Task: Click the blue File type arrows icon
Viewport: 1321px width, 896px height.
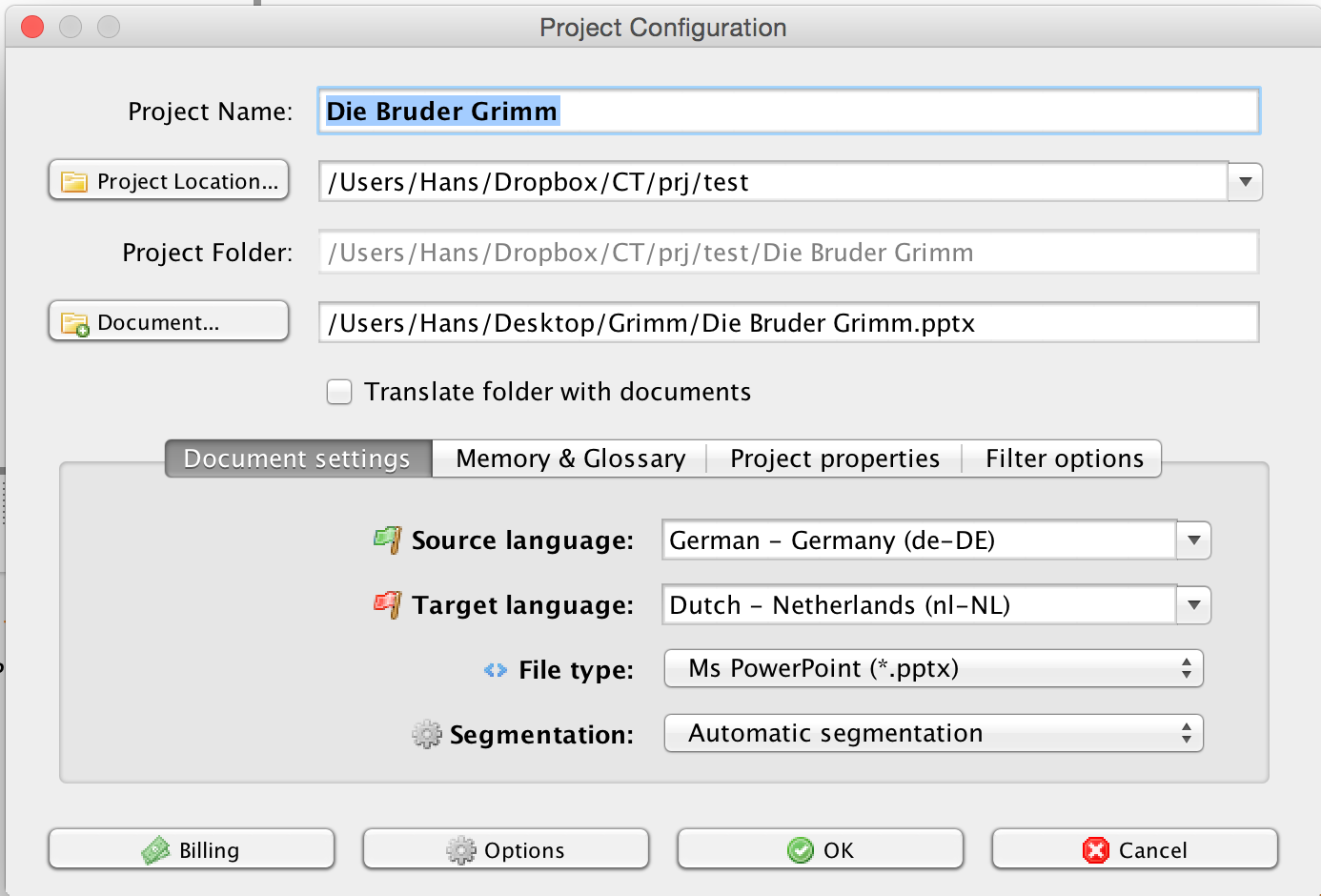Action: coord(496,670)
